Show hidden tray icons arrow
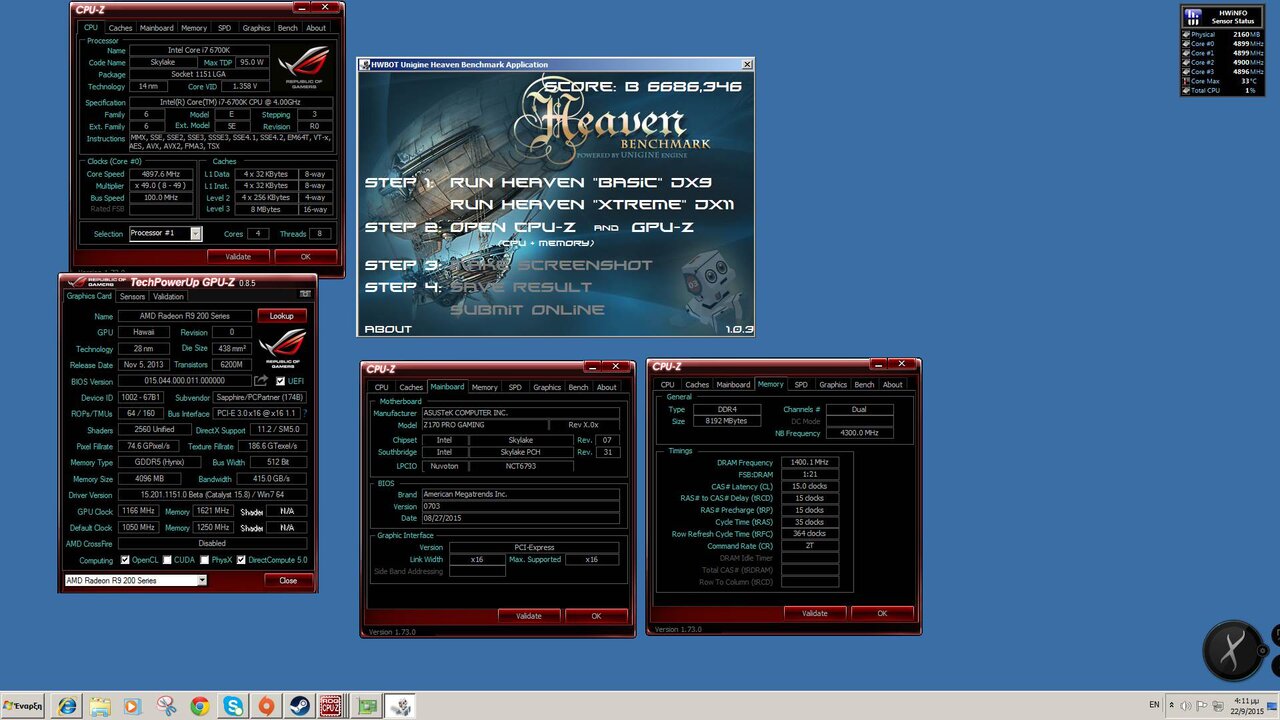The width and height of the screenshot is (1280, 720). pyautogui.click(x=1171, y=705)
